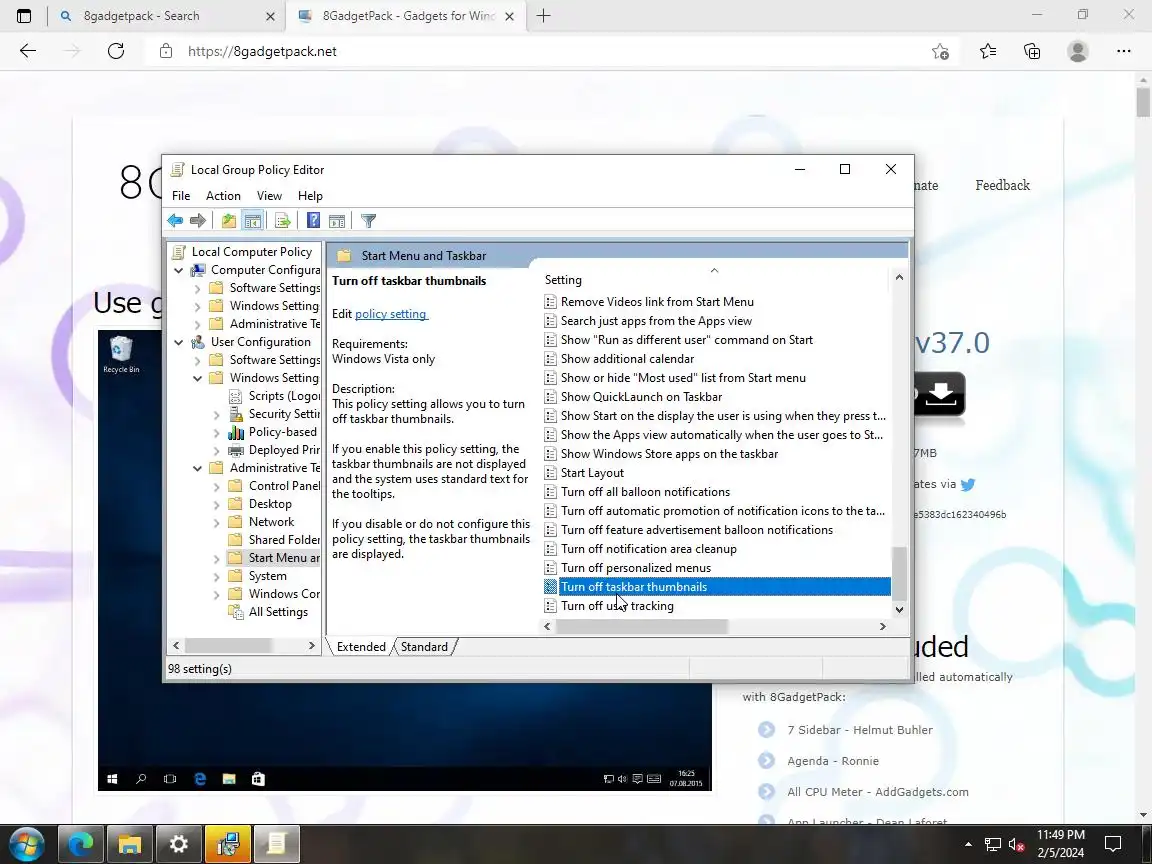Open the Action menu
The height and width of the screenshot is (864, 1152).
223,195
